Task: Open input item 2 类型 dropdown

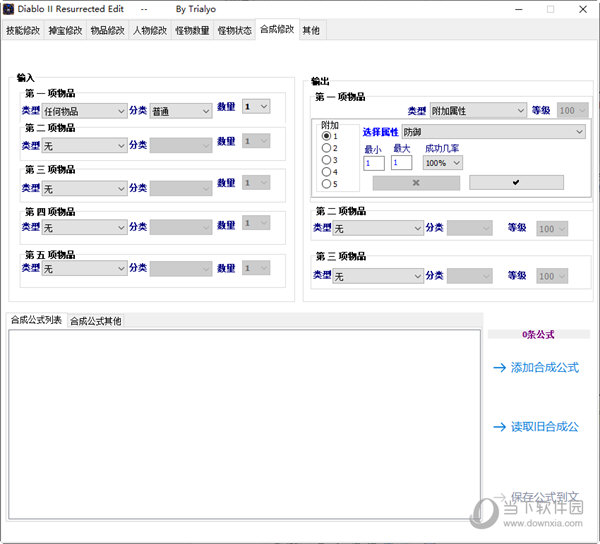Action: pos(85,146)
